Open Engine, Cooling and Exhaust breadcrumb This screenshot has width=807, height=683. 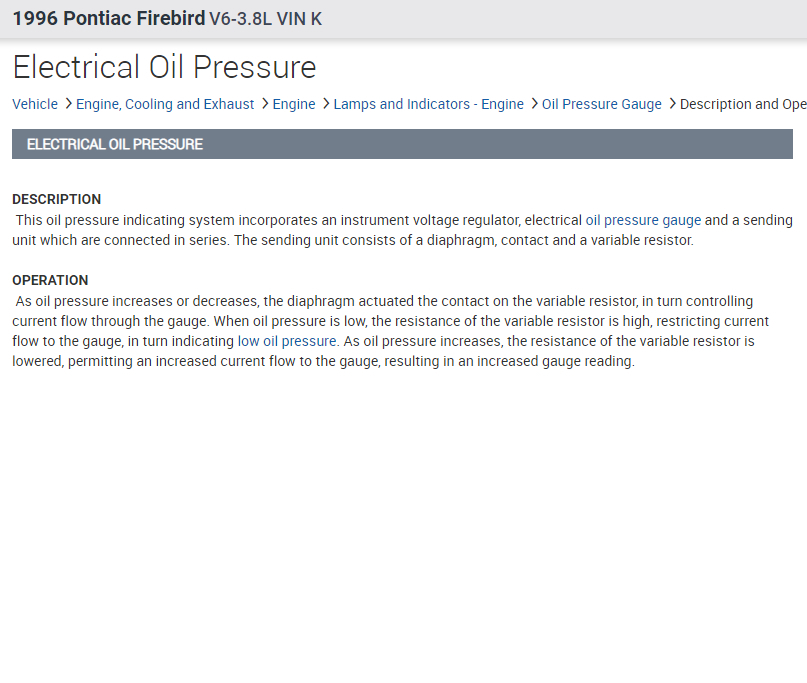[165, 104]
